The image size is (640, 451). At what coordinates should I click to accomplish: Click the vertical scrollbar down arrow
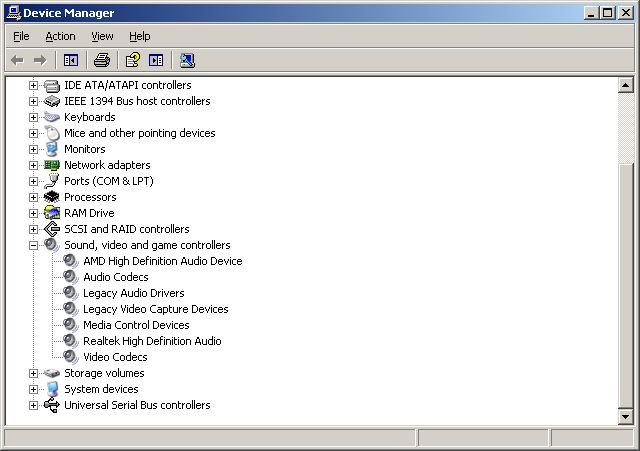click(x=626, y=417)
